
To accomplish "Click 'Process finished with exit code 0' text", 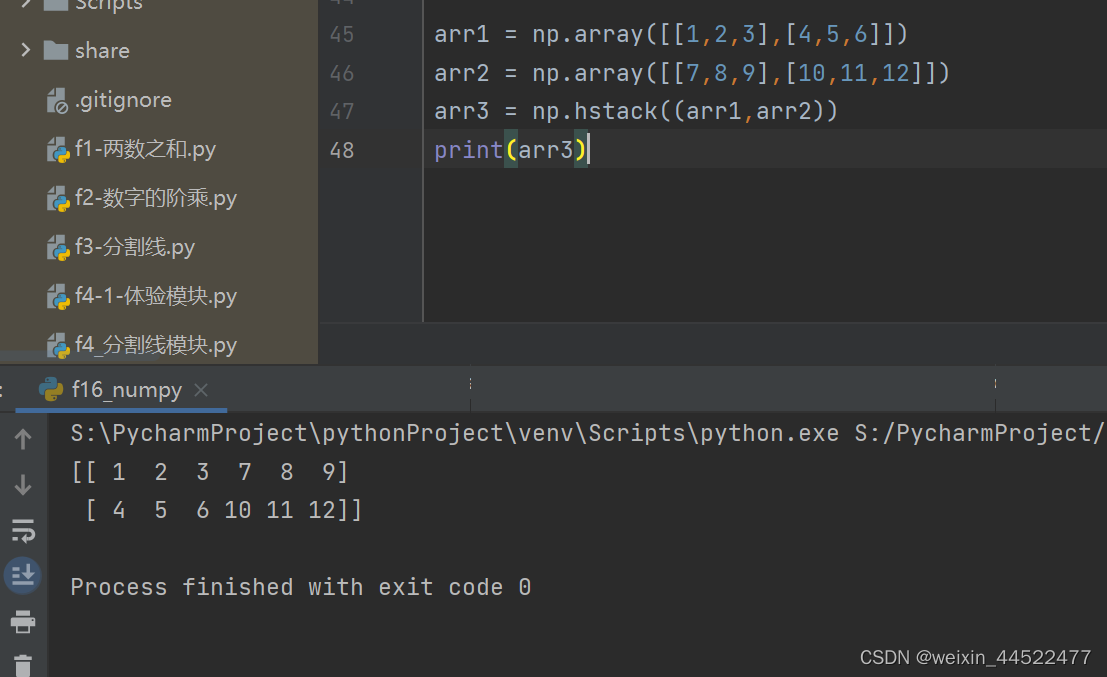I will point(301,587).
